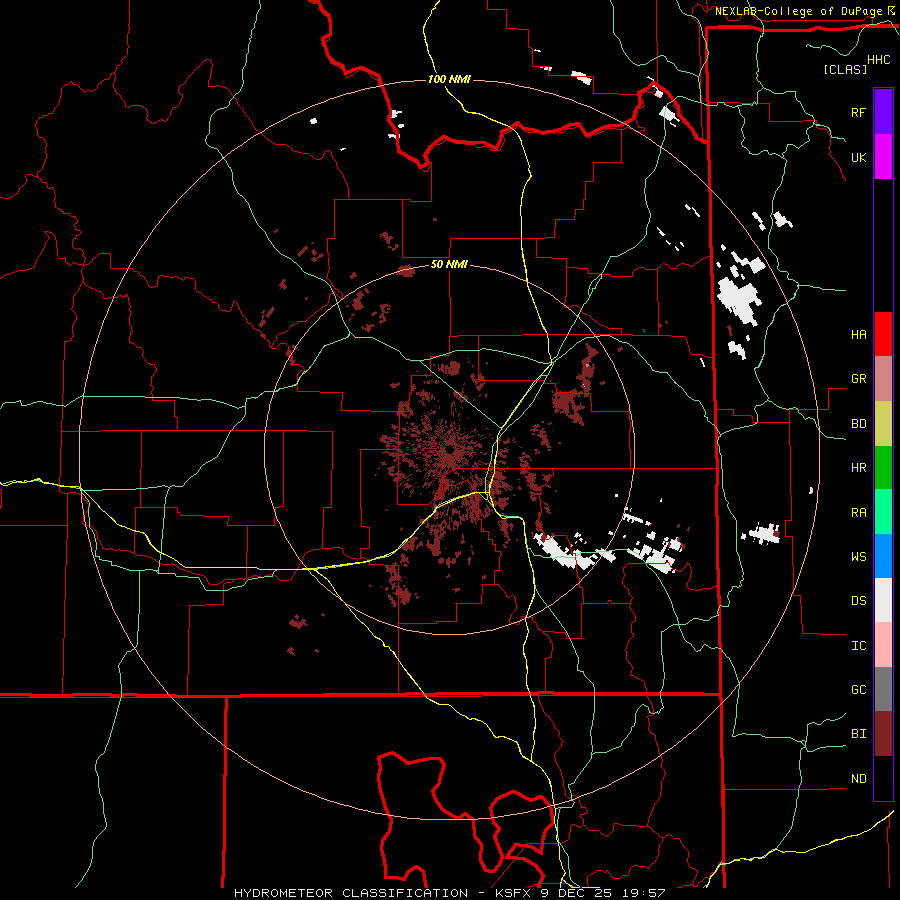Click the HR green color swatch

click(x=883, y=468)
